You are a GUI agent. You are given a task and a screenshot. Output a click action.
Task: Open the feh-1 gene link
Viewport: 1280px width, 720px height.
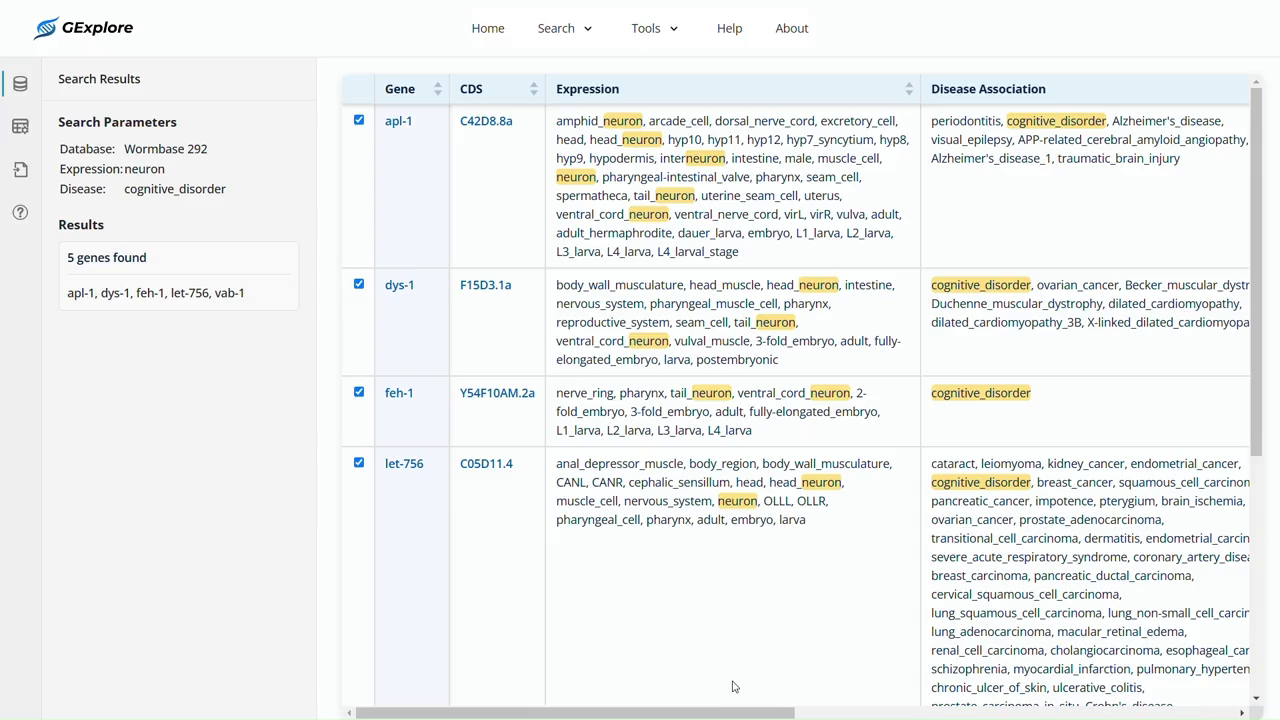click(x=399, y=393)
